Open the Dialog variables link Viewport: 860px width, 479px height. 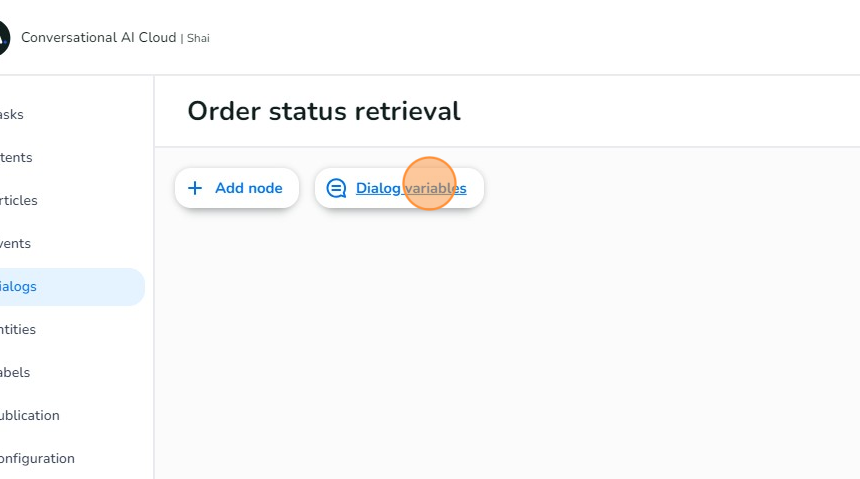point(410,188)
